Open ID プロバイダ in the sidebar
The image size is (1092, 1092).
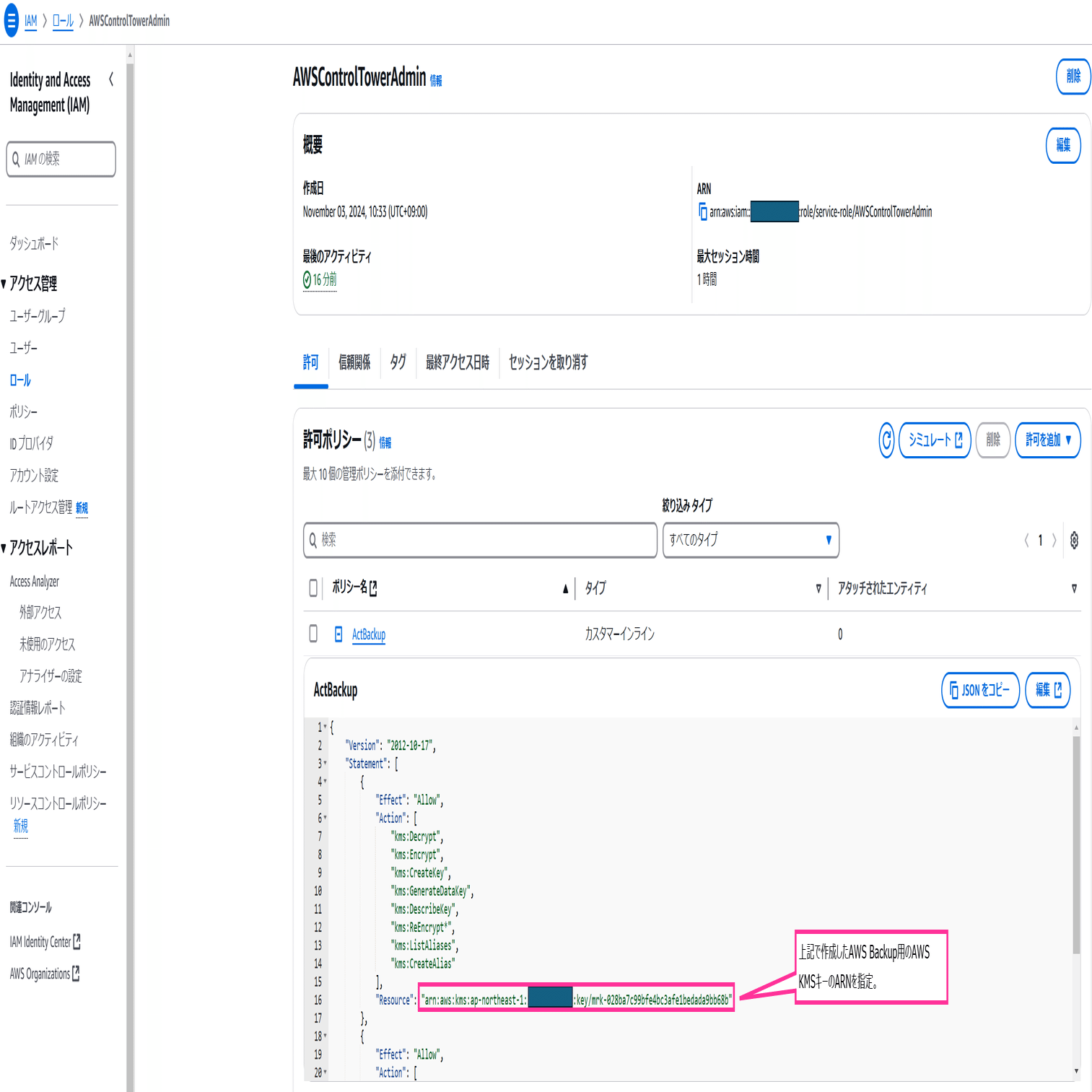point(31,443)
